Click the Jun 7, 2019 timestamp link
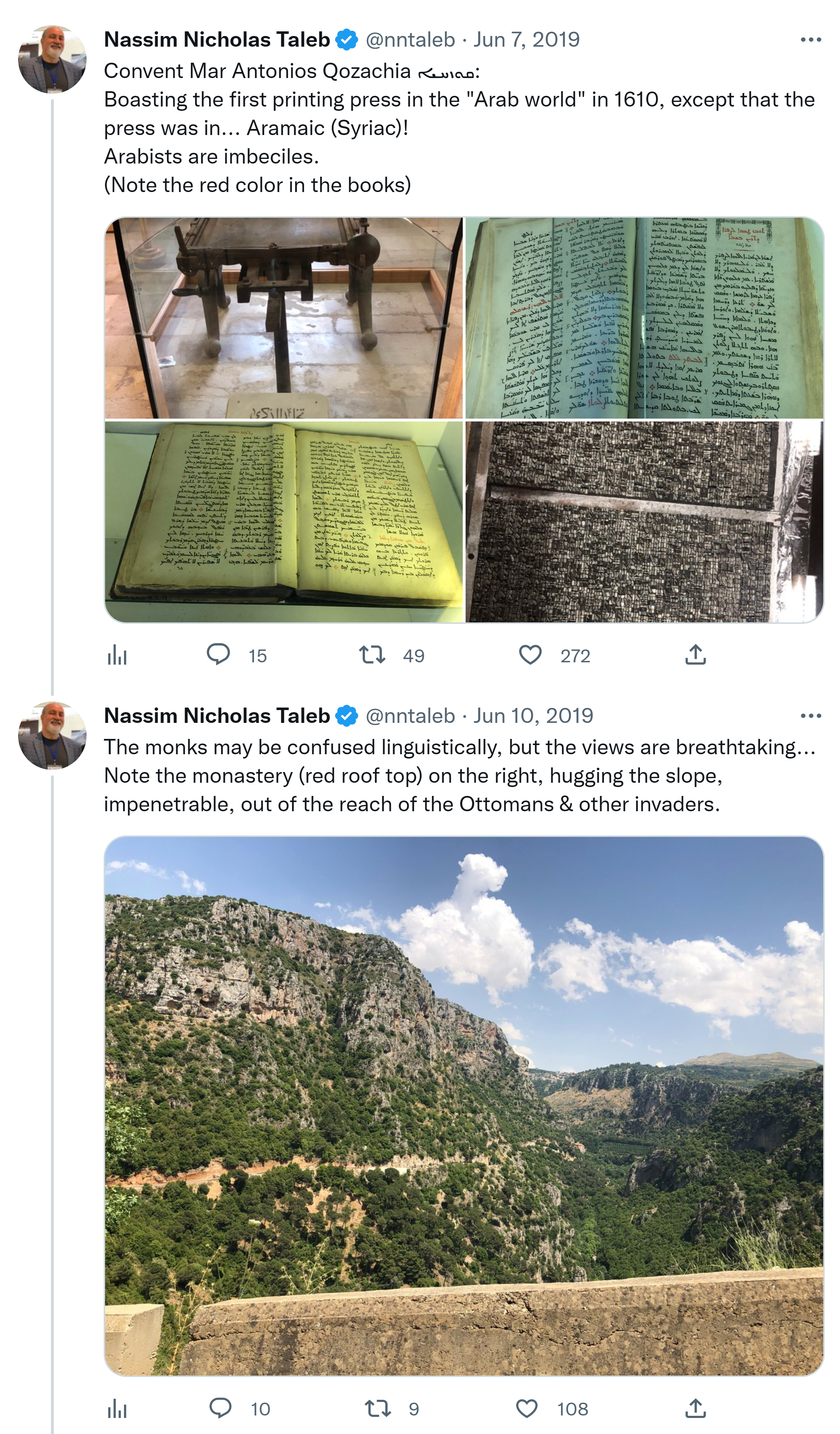 [527, 40]
